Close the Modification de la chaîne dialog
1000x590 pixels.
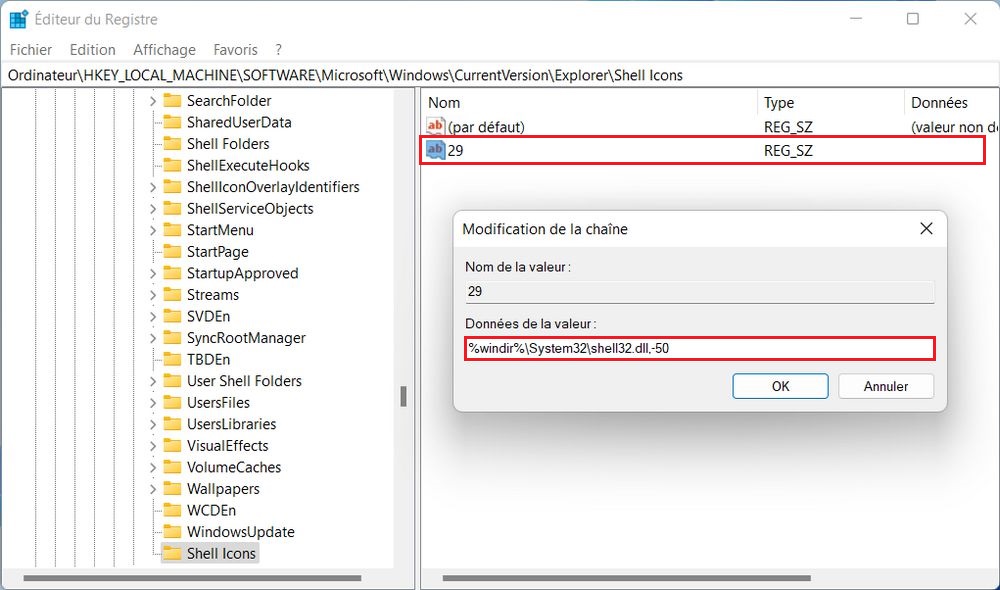(927, 228)
